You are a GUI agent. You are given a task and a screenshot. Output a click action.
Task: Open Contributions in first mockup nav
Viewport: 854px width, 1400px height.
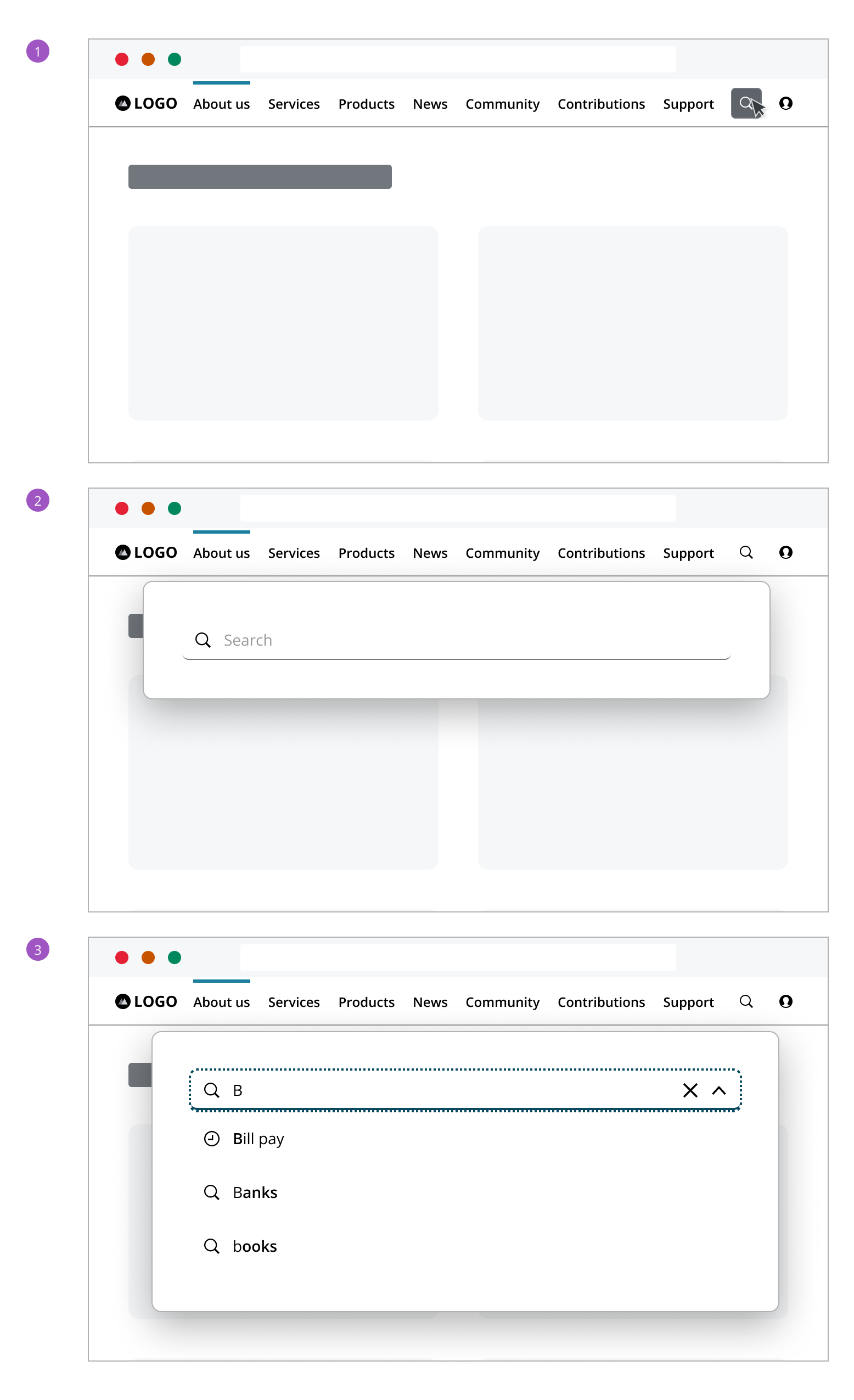pyautogui.click(x=601, y=104)
